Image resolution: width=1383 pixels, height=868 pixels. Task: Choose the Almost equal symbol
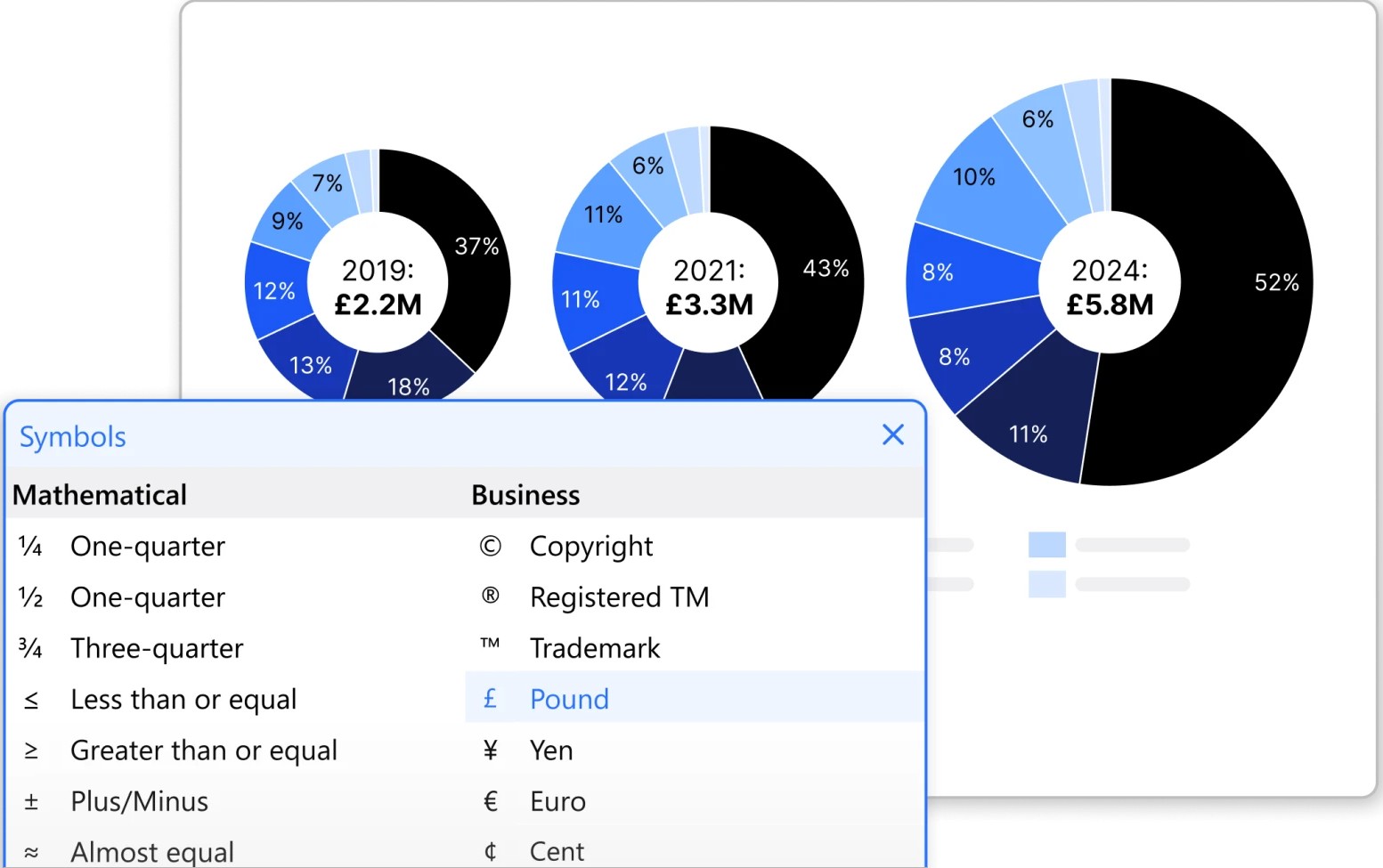pyautogui.click(x=151, y=851)
